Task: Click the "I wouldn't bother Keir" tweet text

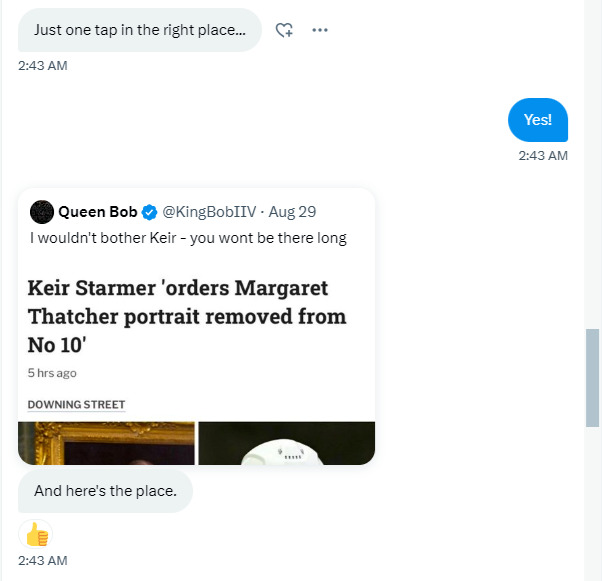Action: click(x=188, y=238)
